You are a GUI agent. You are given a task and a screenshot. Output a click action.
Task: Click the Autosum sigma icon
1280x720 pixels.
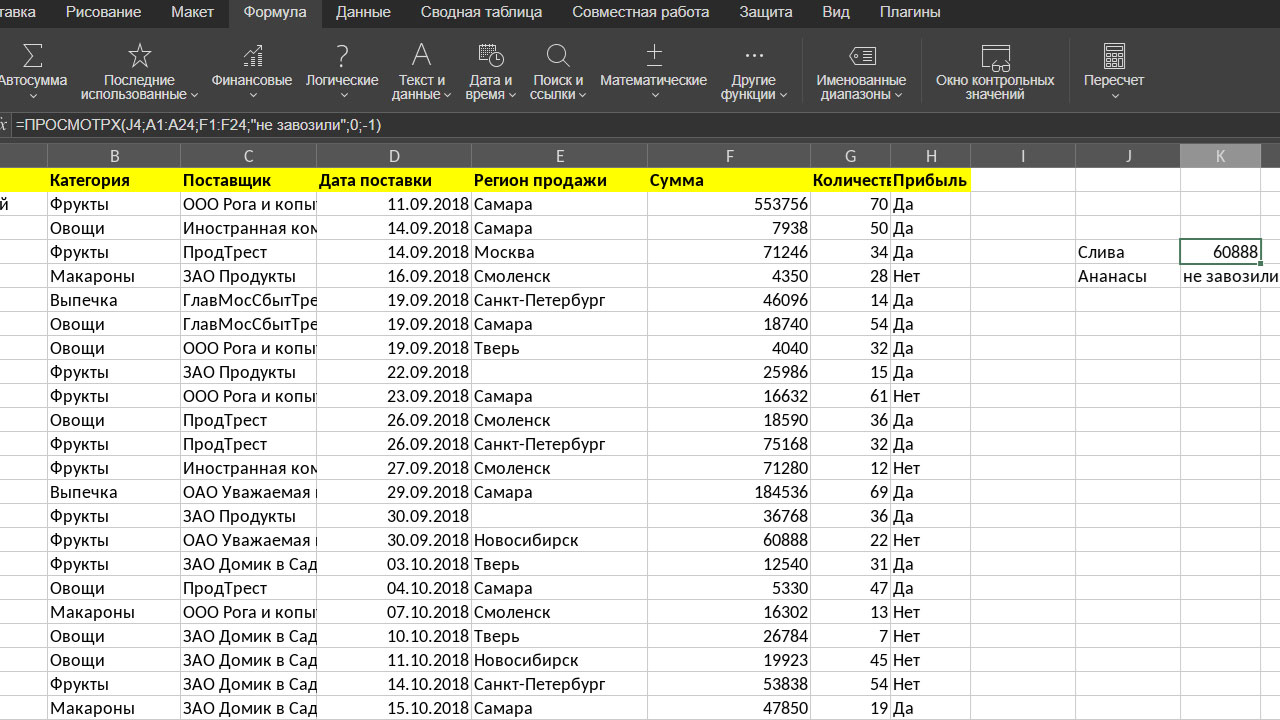tap(33, 55)
